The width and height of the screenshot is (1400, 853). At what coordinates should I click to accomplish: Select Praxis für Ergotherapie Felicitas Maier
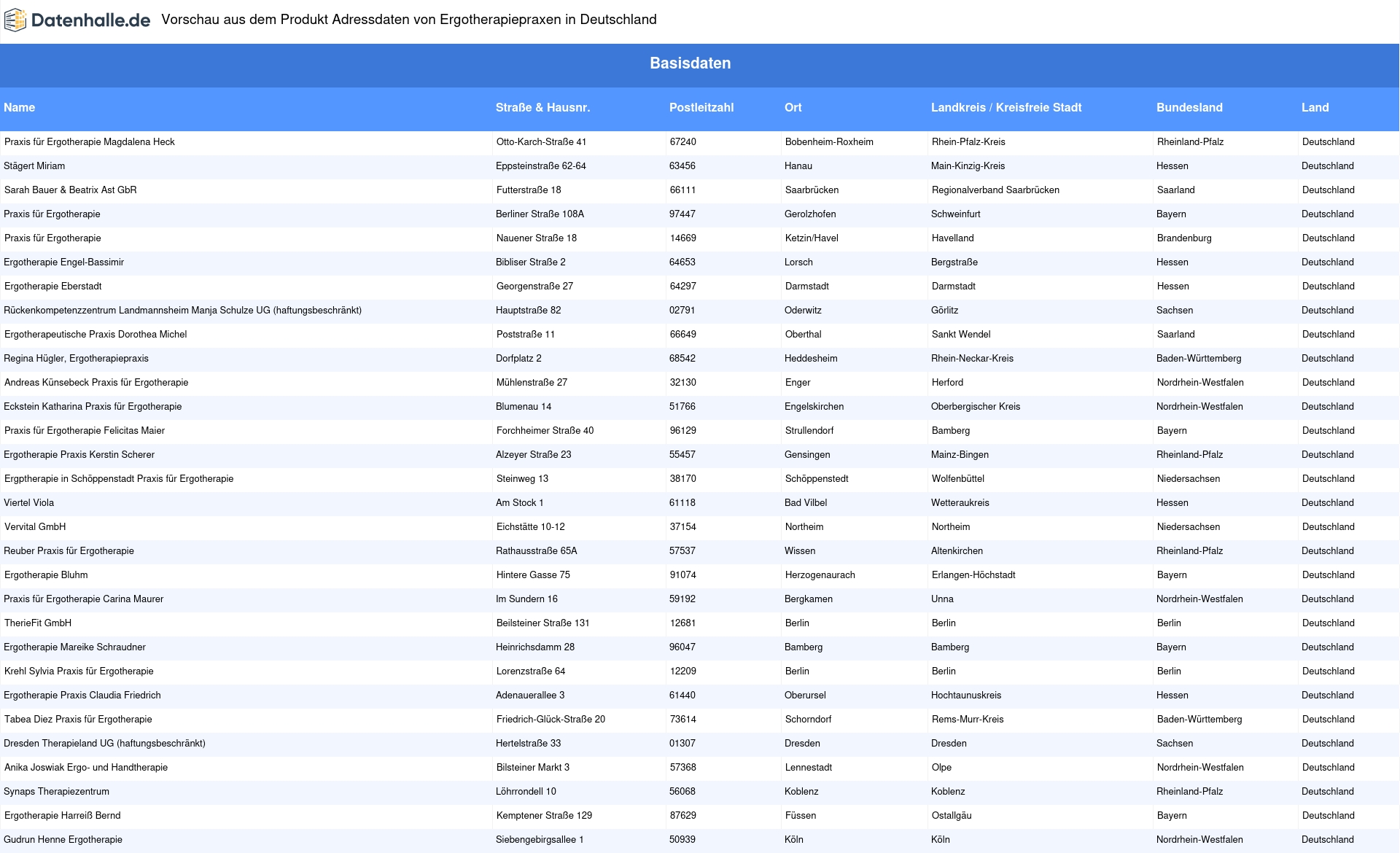point(85,431)
